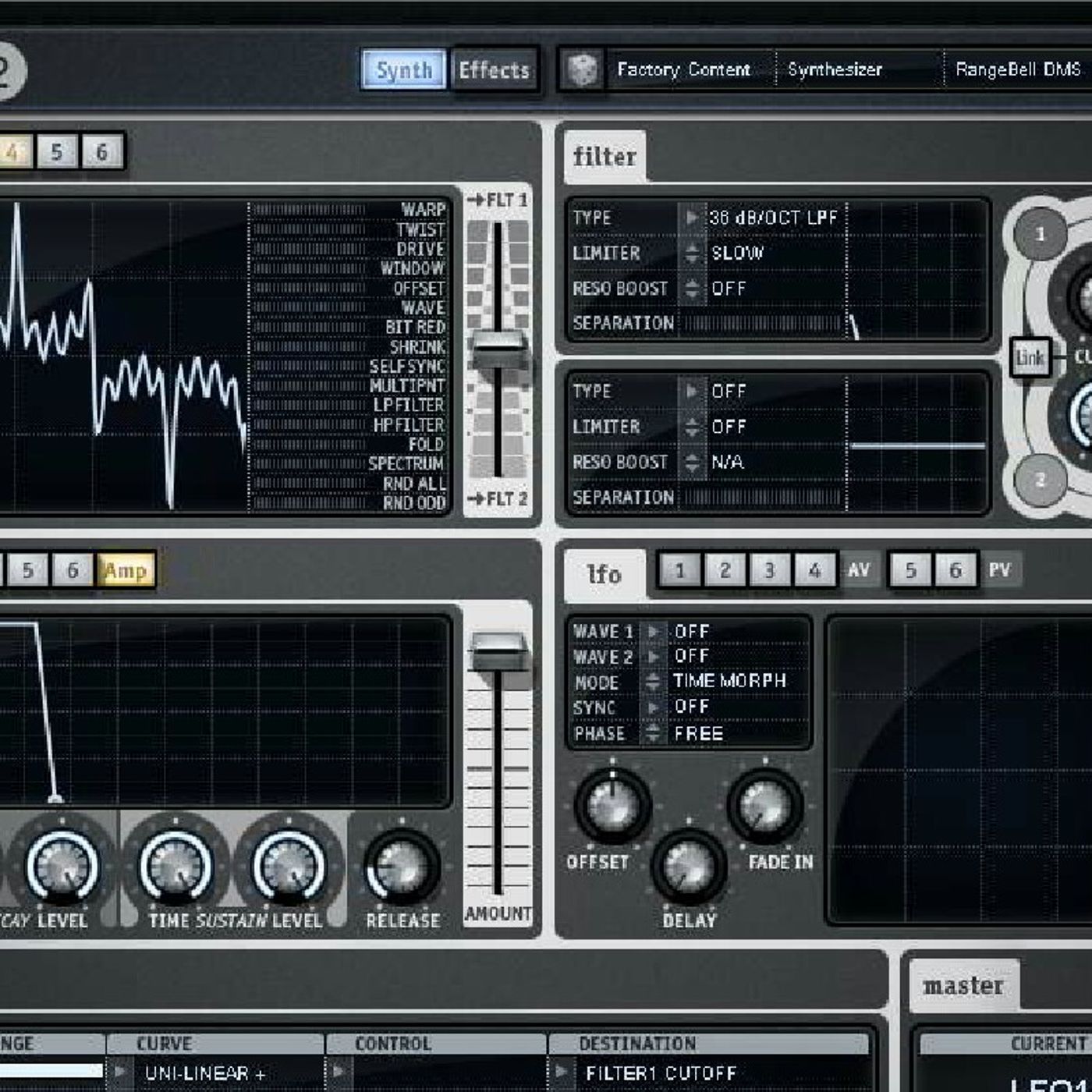Step filter 1 LIMITER value
The height and width of the screenshot is (1092, 1092).
pos(691,253)
